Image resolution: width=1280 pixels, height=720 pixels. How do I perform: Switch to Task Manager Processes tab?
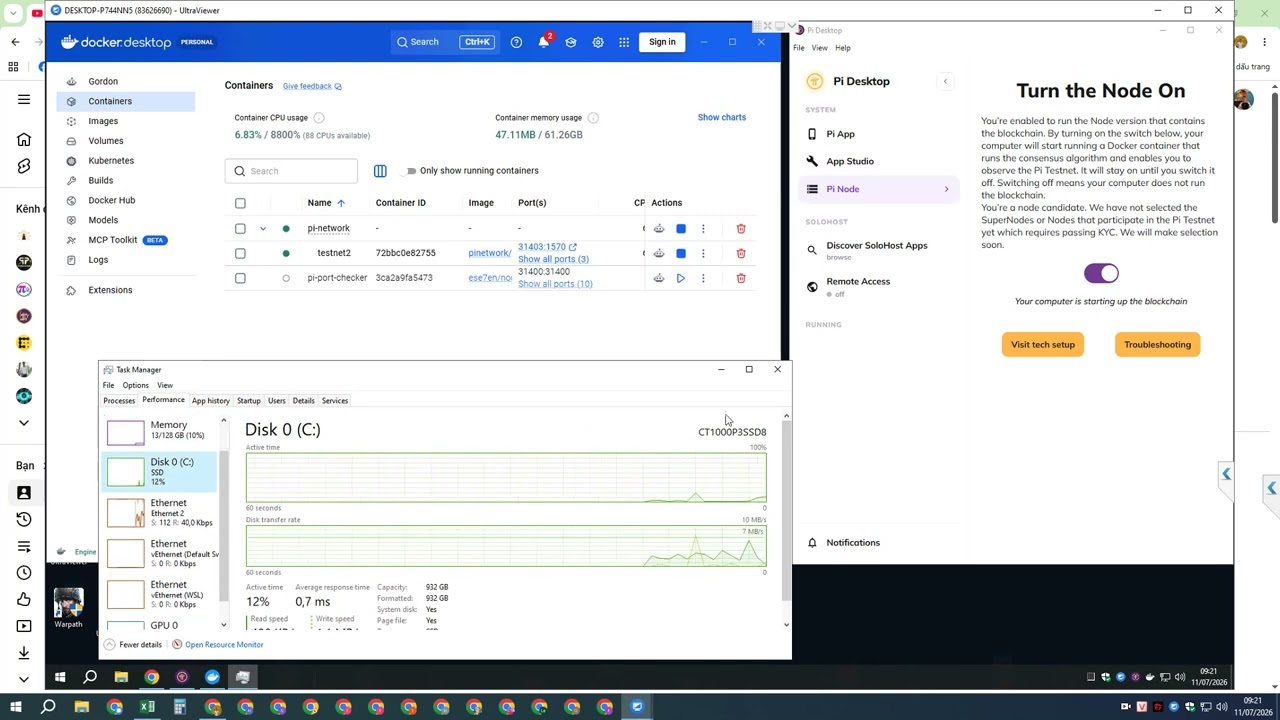(119, 401)
